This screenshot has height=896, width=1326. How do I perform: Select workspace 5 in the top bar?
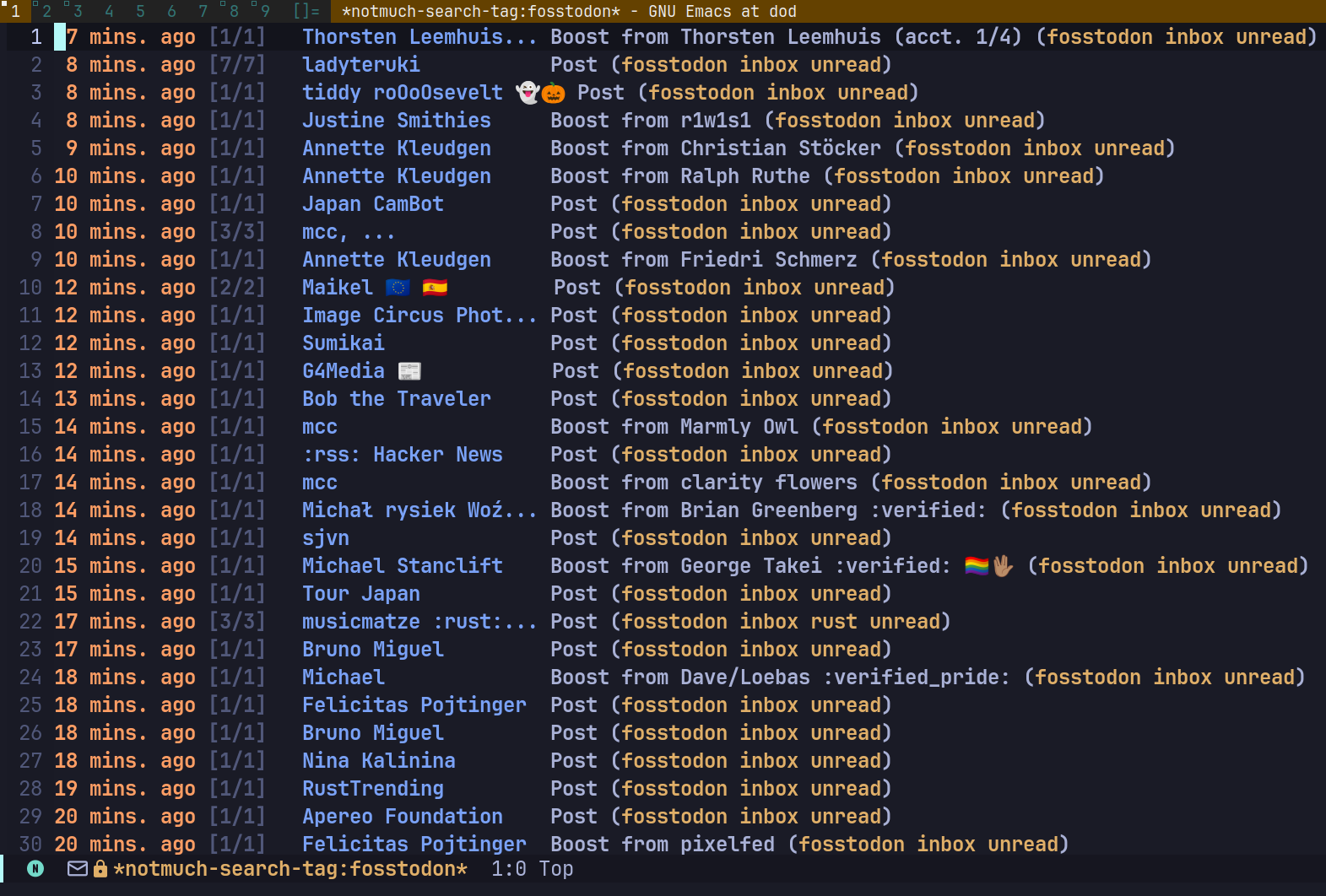point(140,11)
